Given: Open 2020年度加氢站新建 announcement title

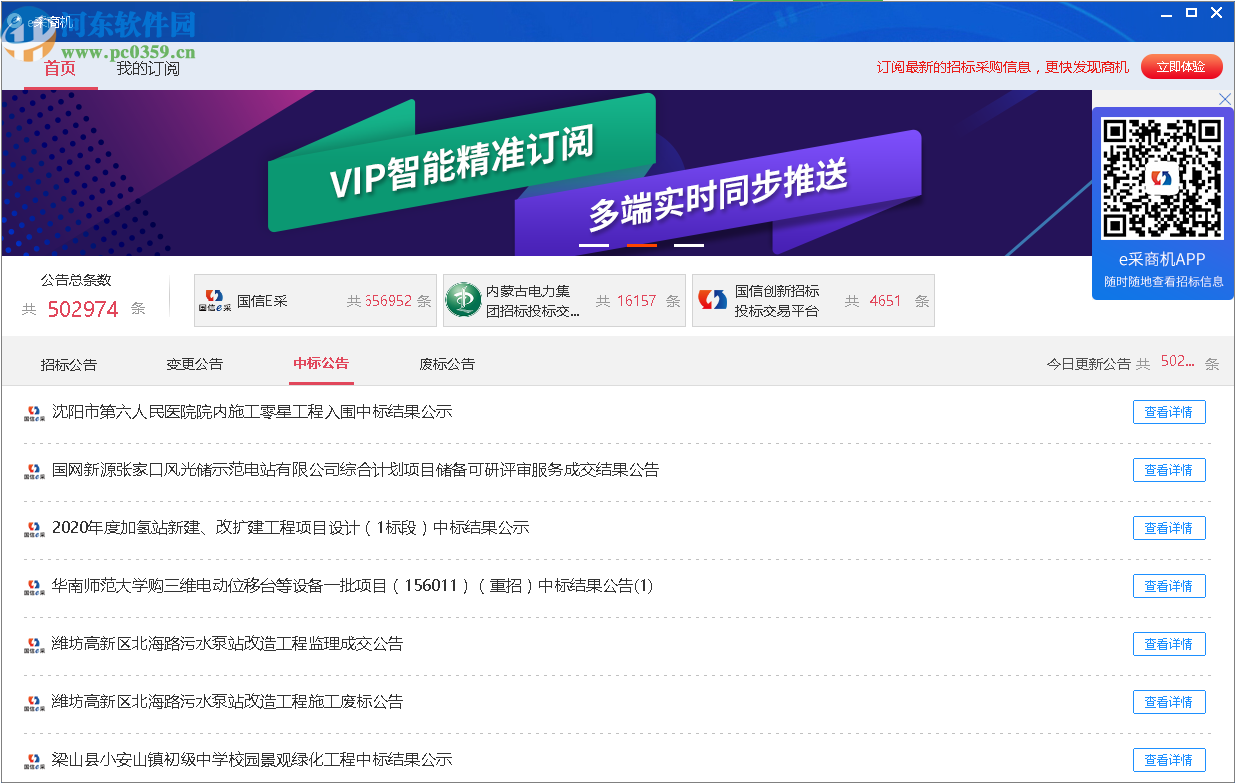Looking at the screenshot, I should point(290,527).
